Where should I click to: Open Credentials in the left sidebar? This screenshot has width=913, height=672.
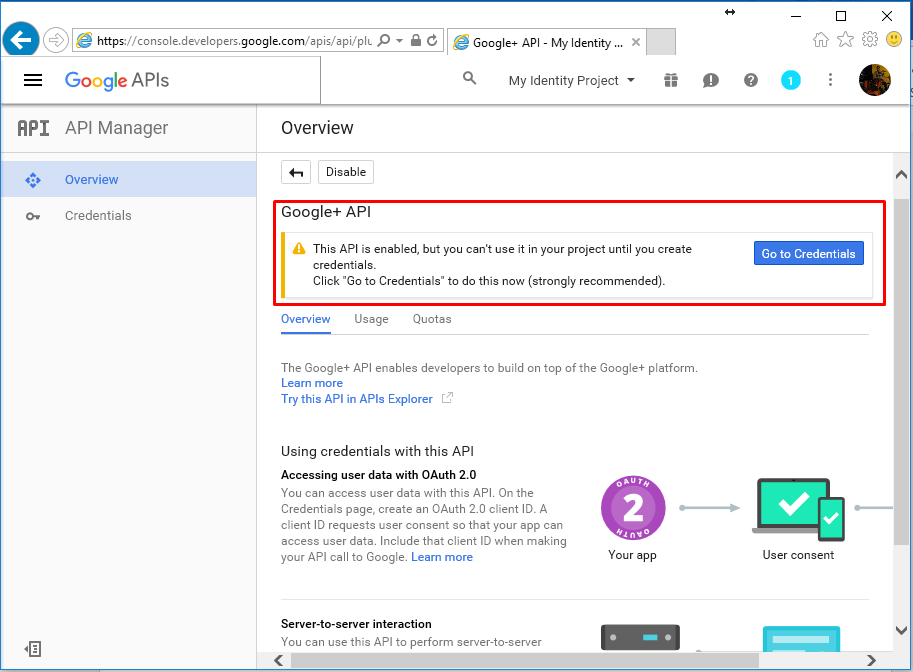point(129,215)
